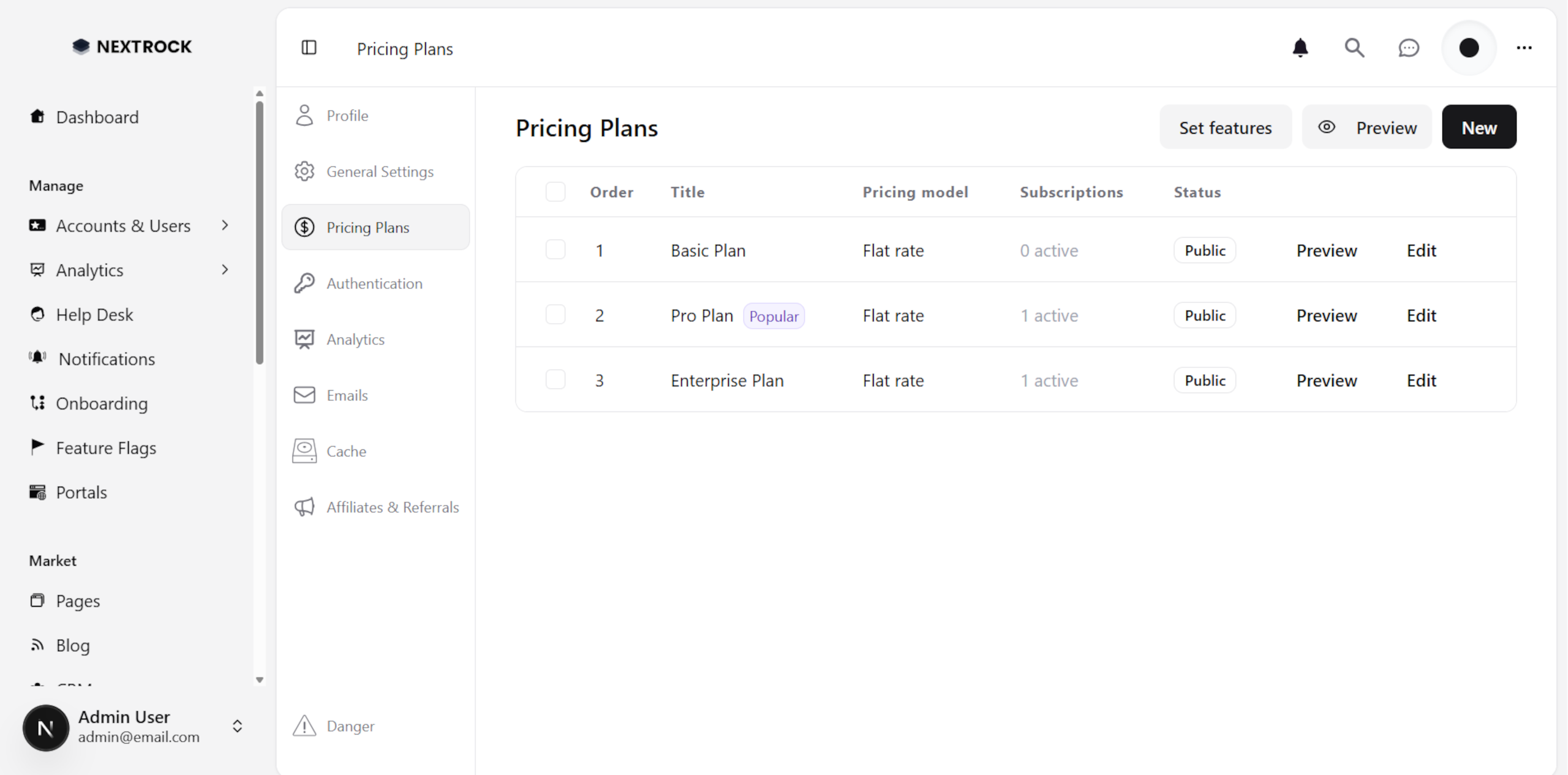Open the Dashboard home icon
Viewport: 1568px width, 775px height.
pos(37,117)
